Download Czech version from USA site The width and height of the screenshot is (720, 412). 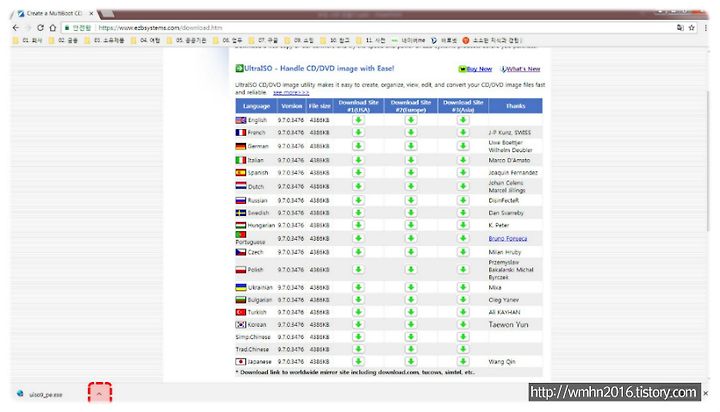click(x=359, y=252)
